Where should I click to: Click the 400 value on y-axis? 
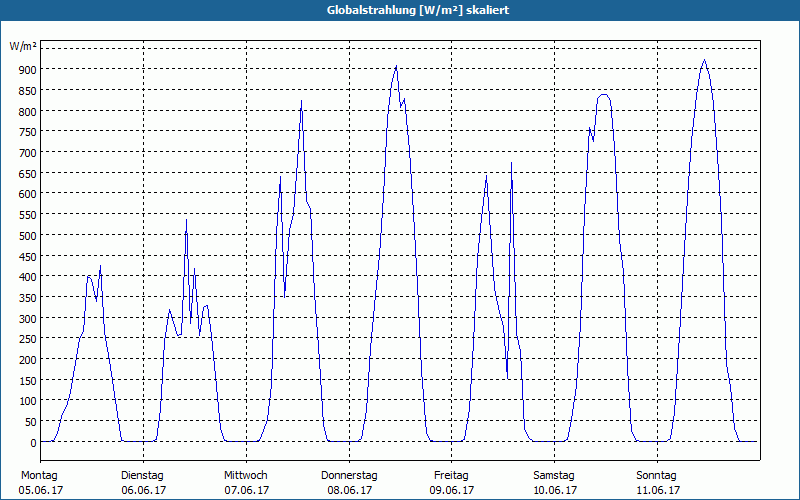point(28,277)
